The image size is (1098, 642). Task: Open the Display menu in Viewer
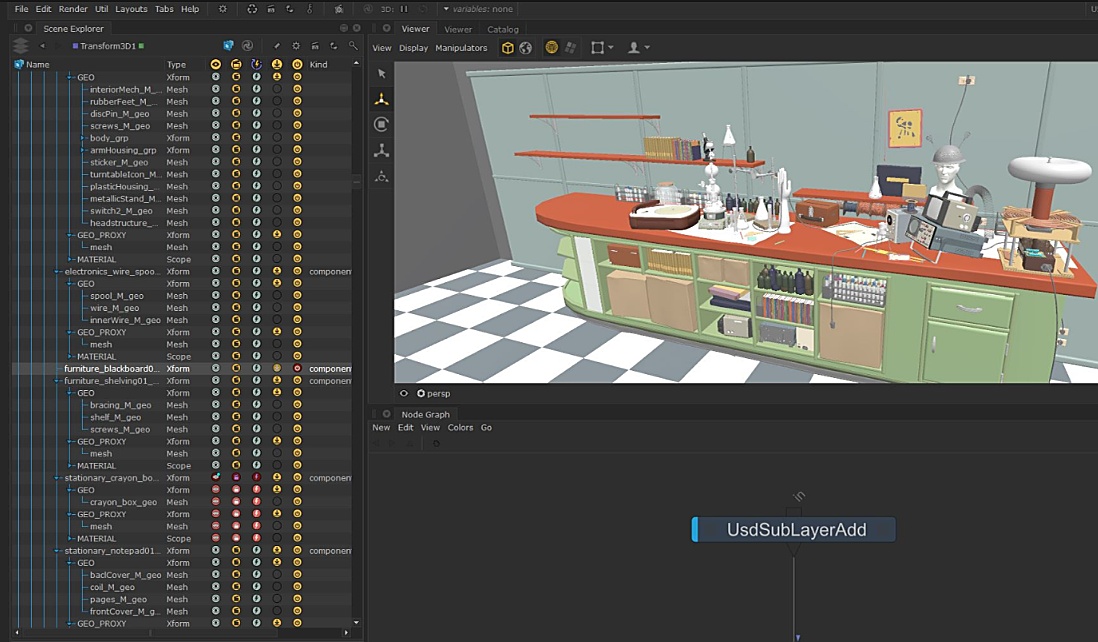click(x=413, y=48)
